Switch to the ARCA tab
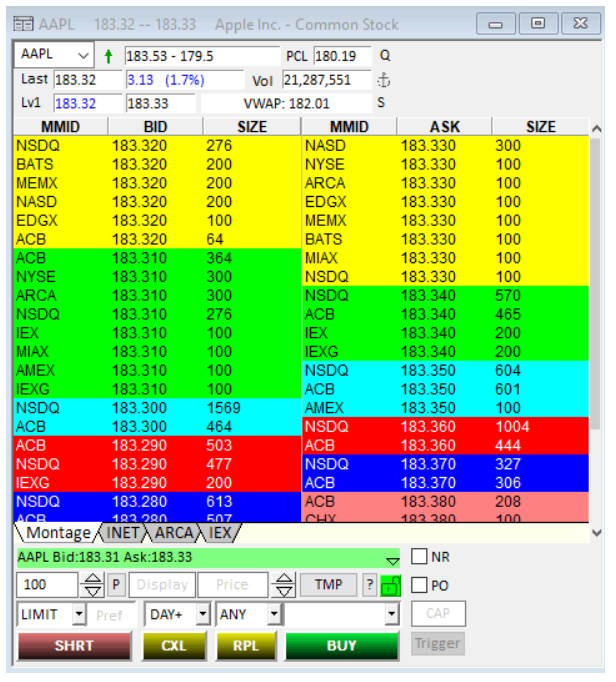This screenshot has height=682, width=616. click(174, 533)
